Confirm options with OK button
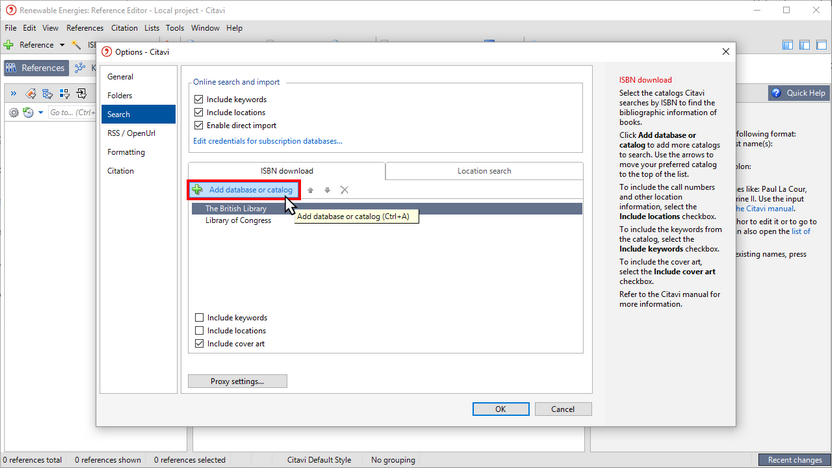This screenshot has height=468, width=832. (x=500, y=409)
